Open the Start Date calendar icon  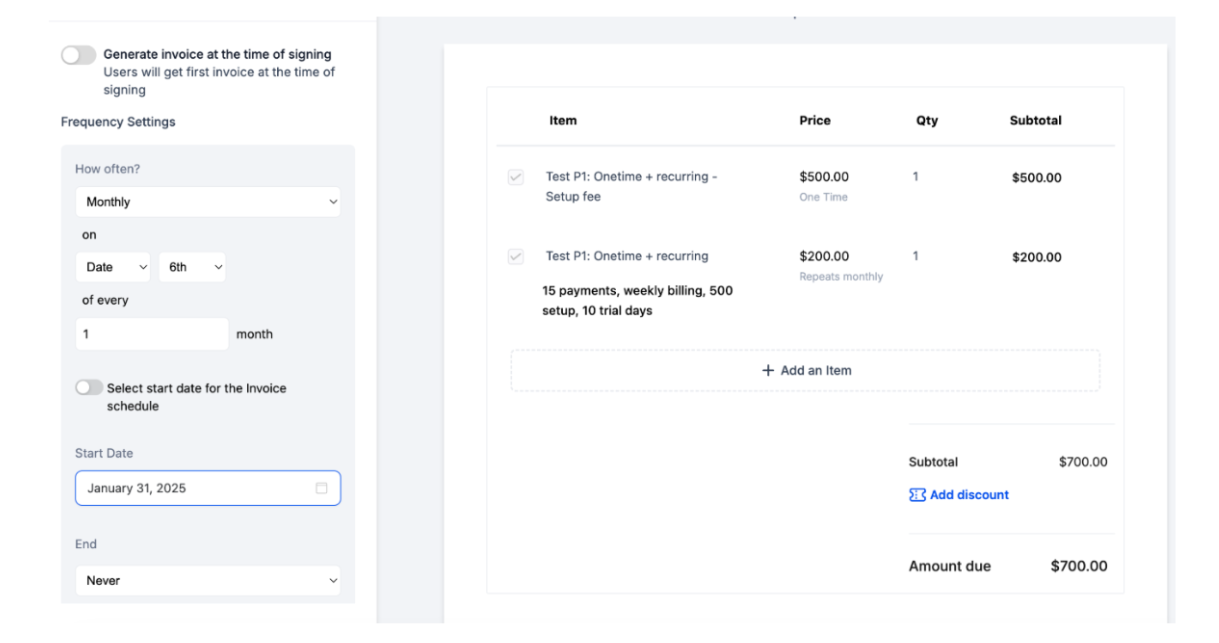tap(321, 488)
